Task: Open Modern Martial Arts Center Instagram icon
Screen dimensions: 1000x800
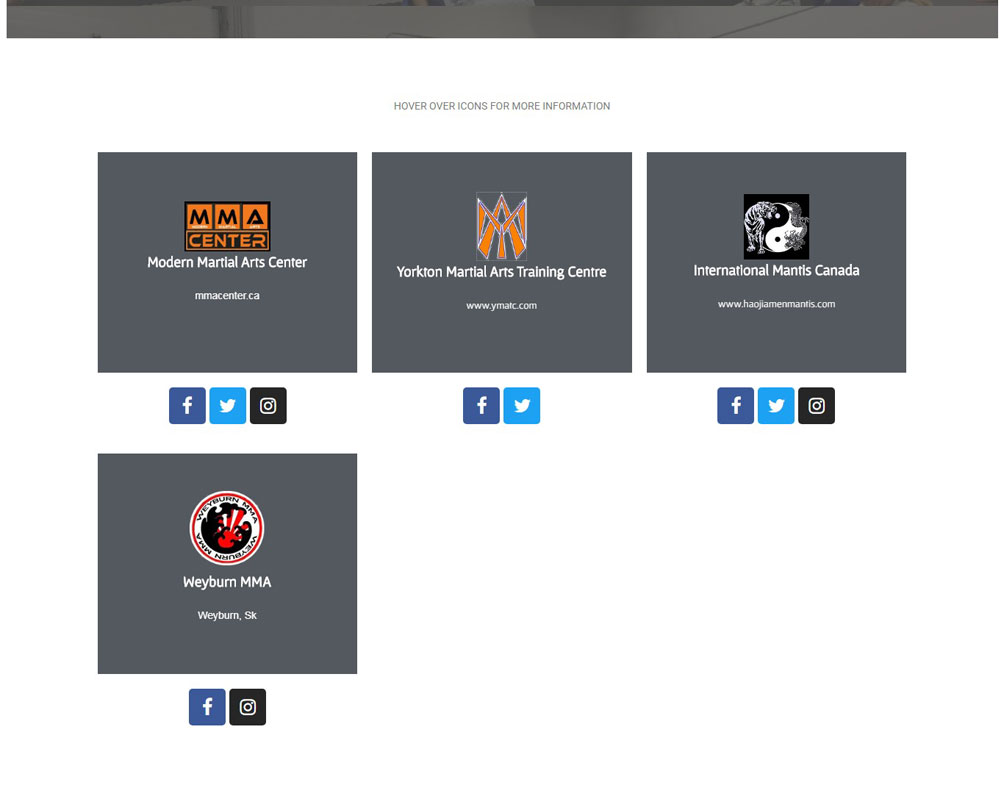Action: click(268, 405)
